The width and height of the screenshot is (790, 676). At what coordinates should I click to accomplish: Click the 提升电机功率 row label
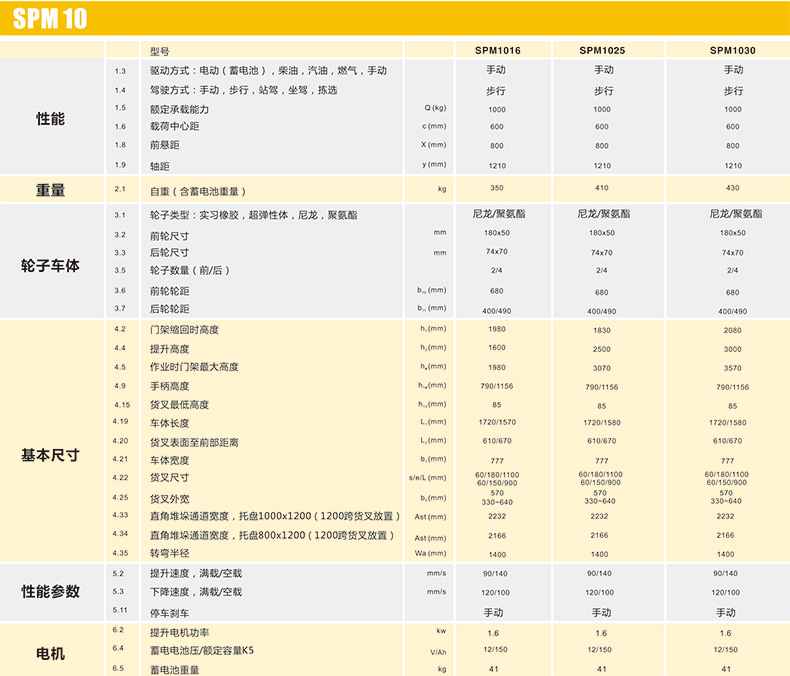pyautogui.click(x=182, y=631)
